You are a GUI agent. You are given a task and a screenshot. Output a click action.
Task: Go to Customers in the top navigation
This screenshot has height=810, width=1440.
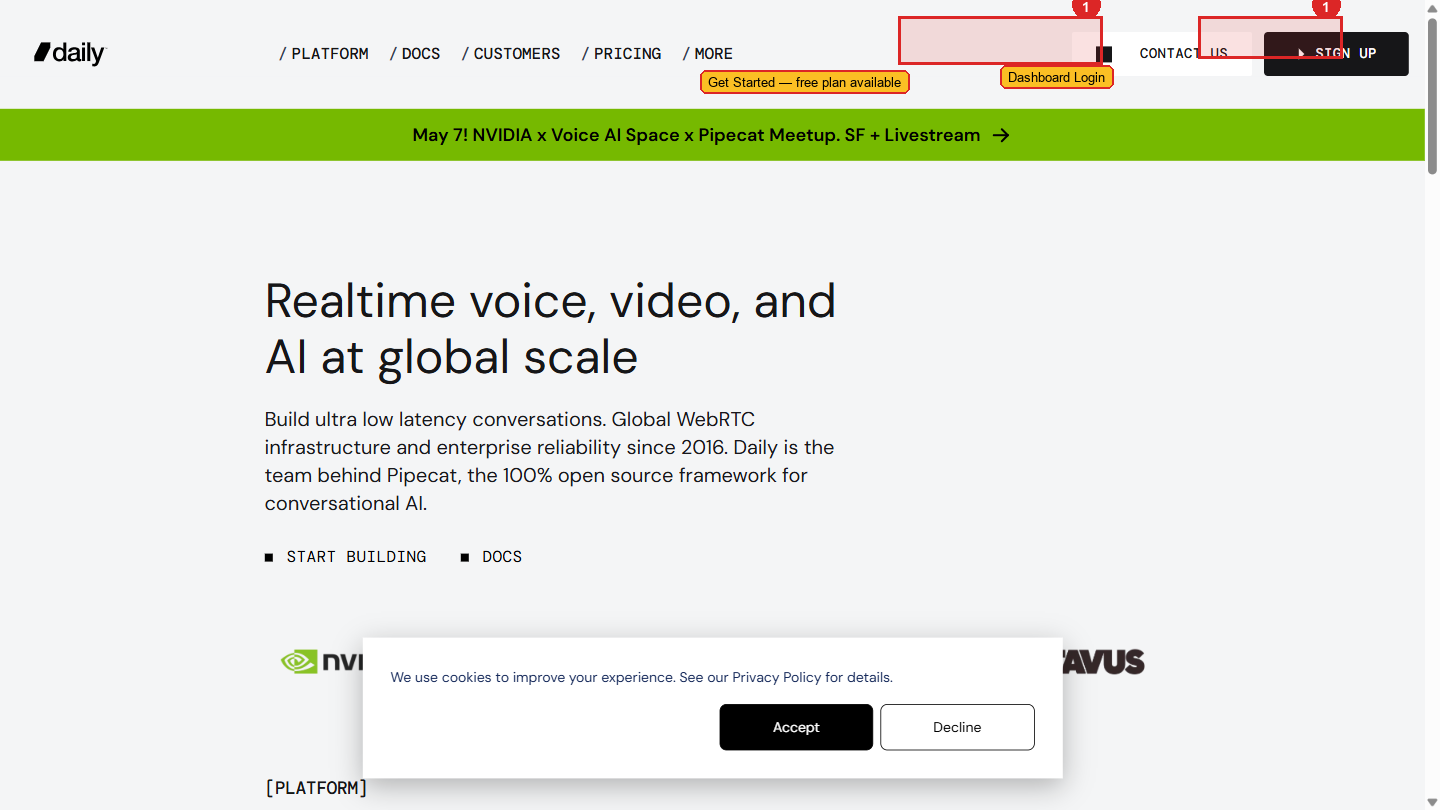coord(511,54)
